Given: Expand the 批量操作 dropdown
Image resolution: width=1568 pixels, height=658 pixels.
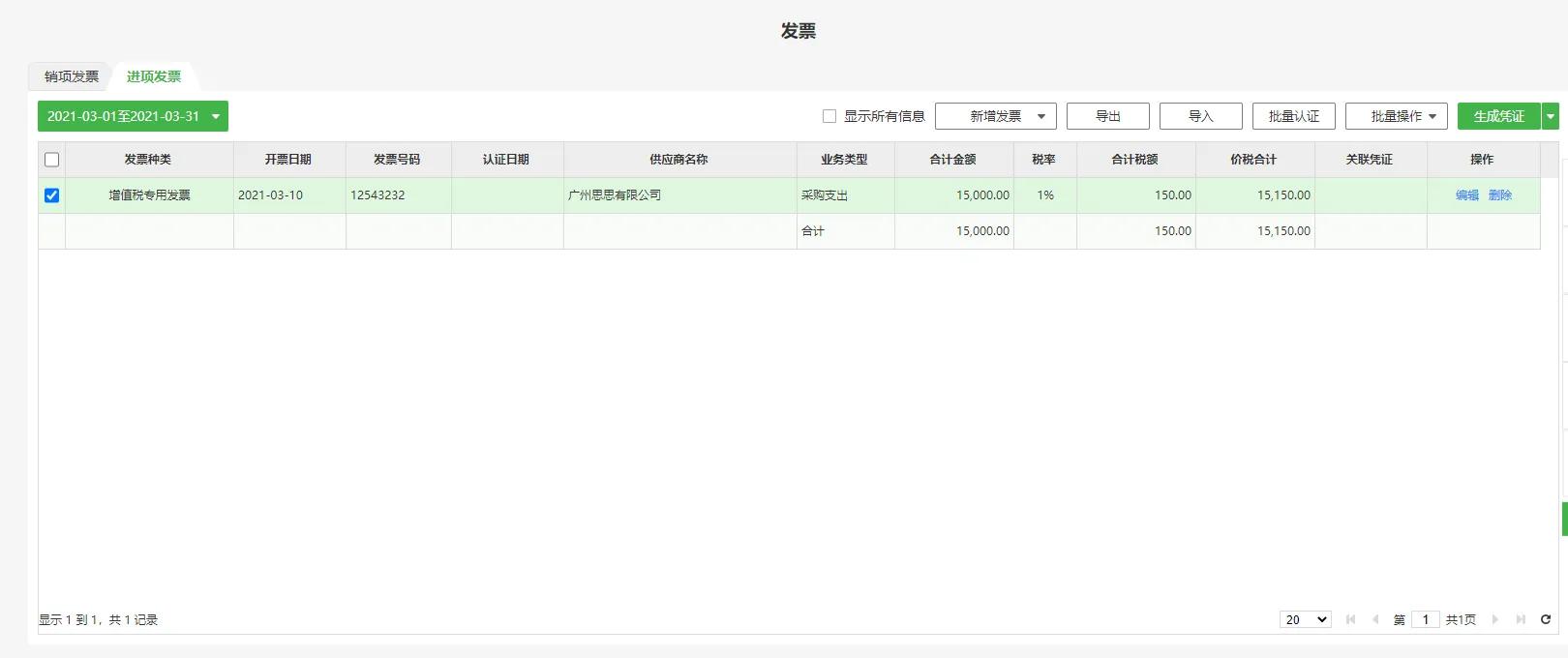Looking at the screenshot, I should (1397, 116).
